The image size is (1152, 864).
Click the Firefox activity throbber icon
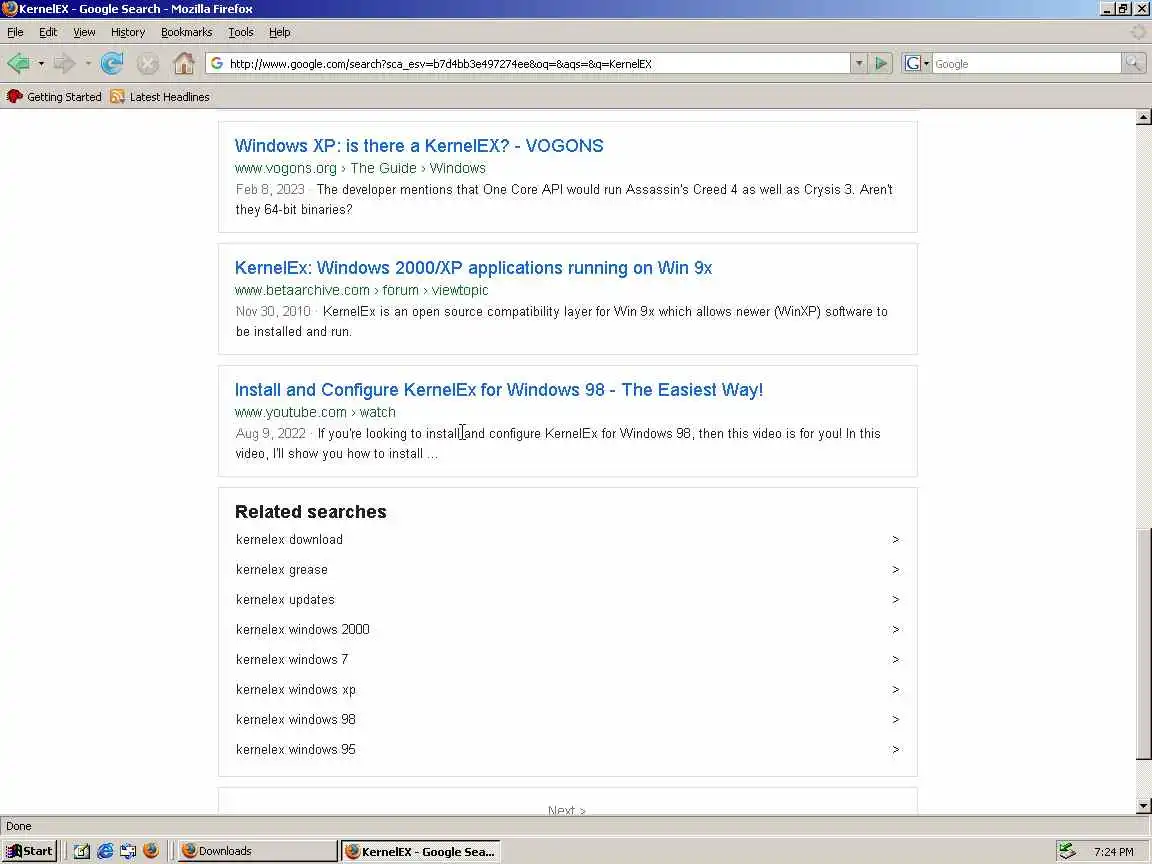click(x=1138, y=32)
